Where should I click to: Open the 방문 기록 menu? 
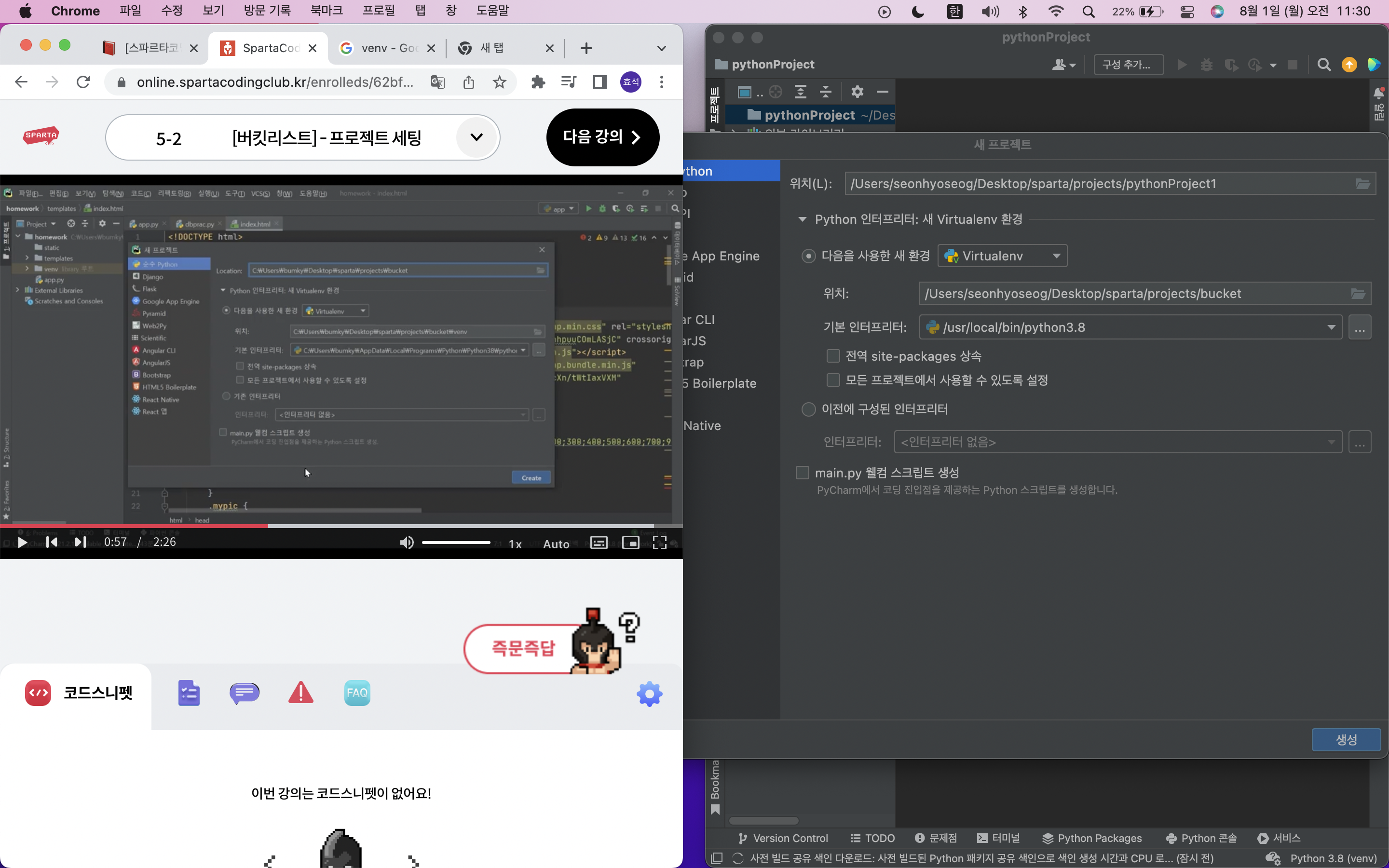coord(268,11)
